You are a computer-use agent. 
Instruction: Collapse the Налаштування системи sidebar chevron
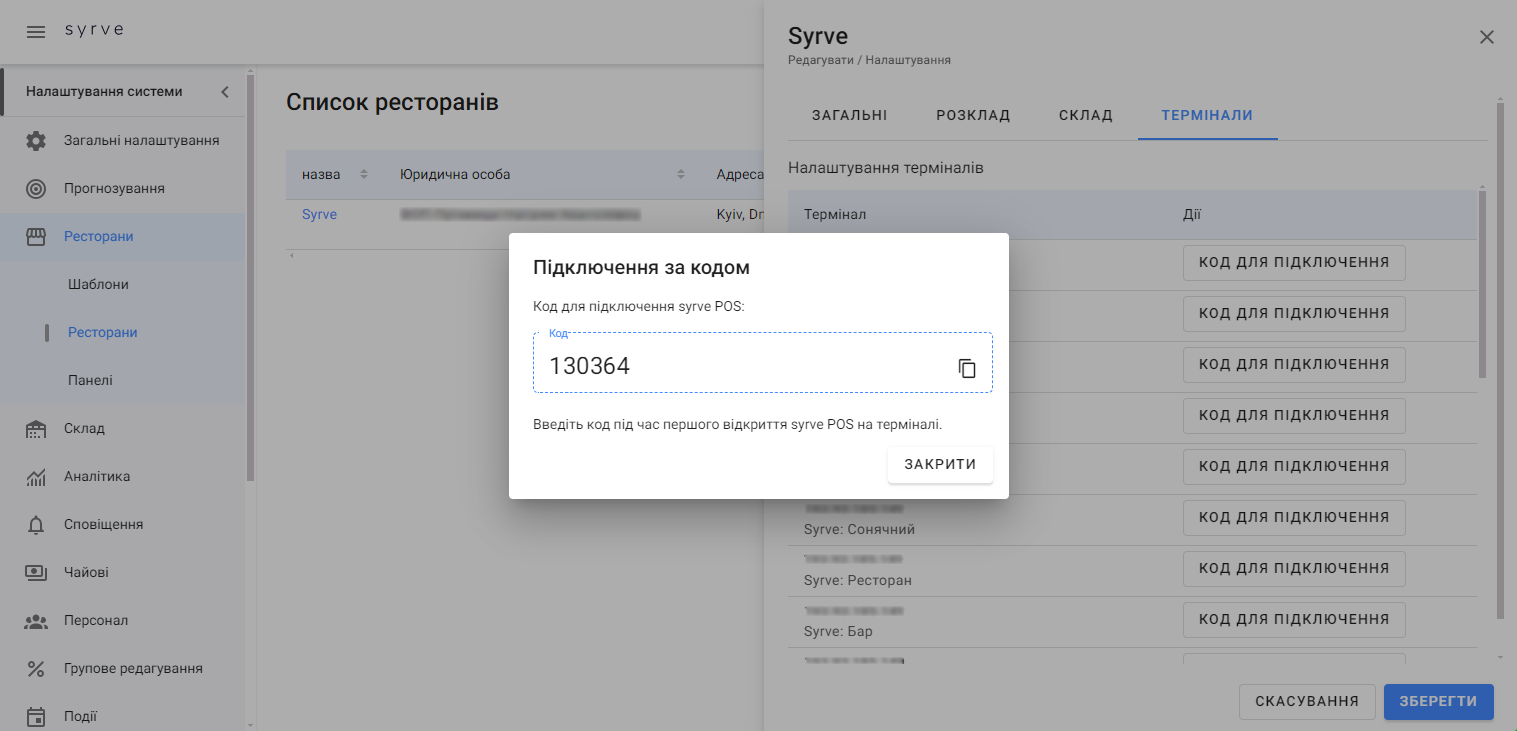pyautogui.click(x=225, y=92)
